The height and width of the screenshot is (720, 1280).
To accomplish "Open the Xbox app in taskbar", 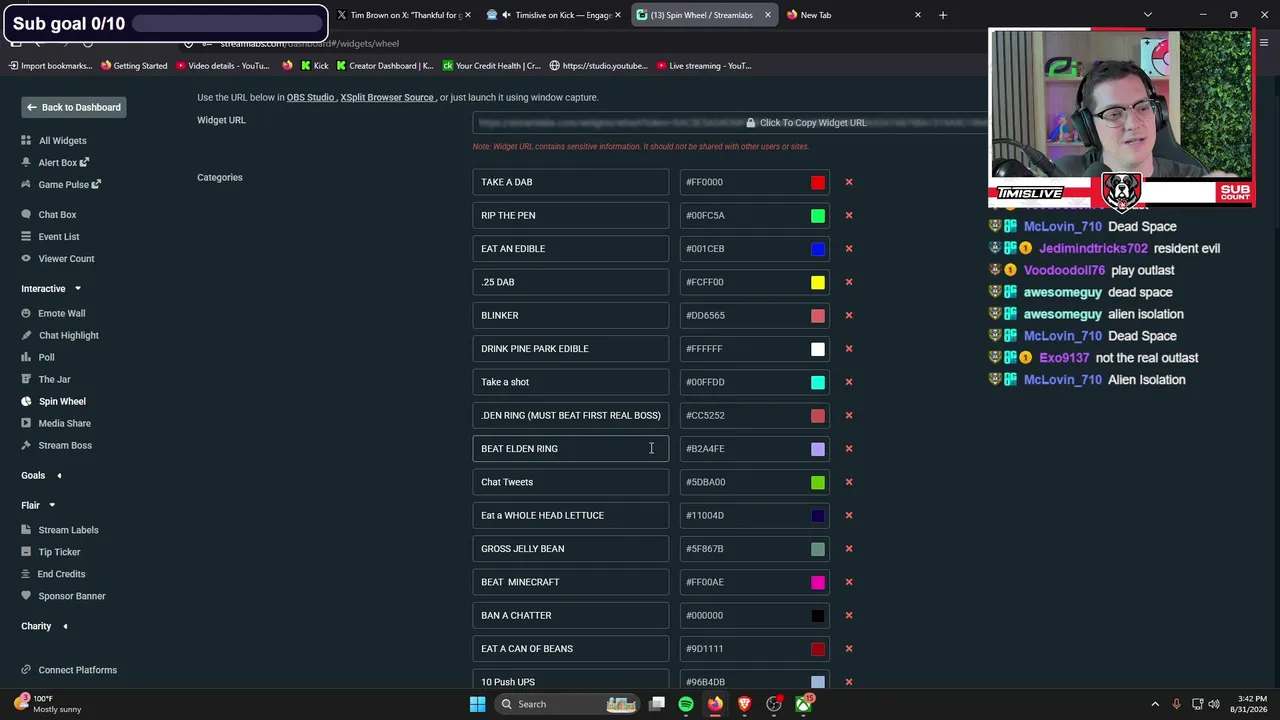I will (x=803, y=704).
